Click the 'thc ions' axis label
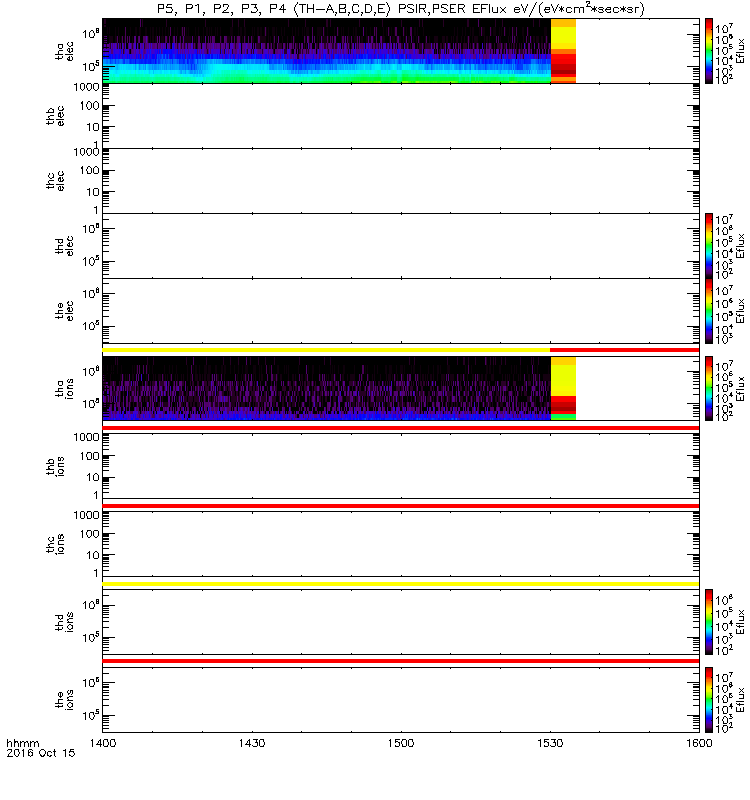 [x=55, y=544]
